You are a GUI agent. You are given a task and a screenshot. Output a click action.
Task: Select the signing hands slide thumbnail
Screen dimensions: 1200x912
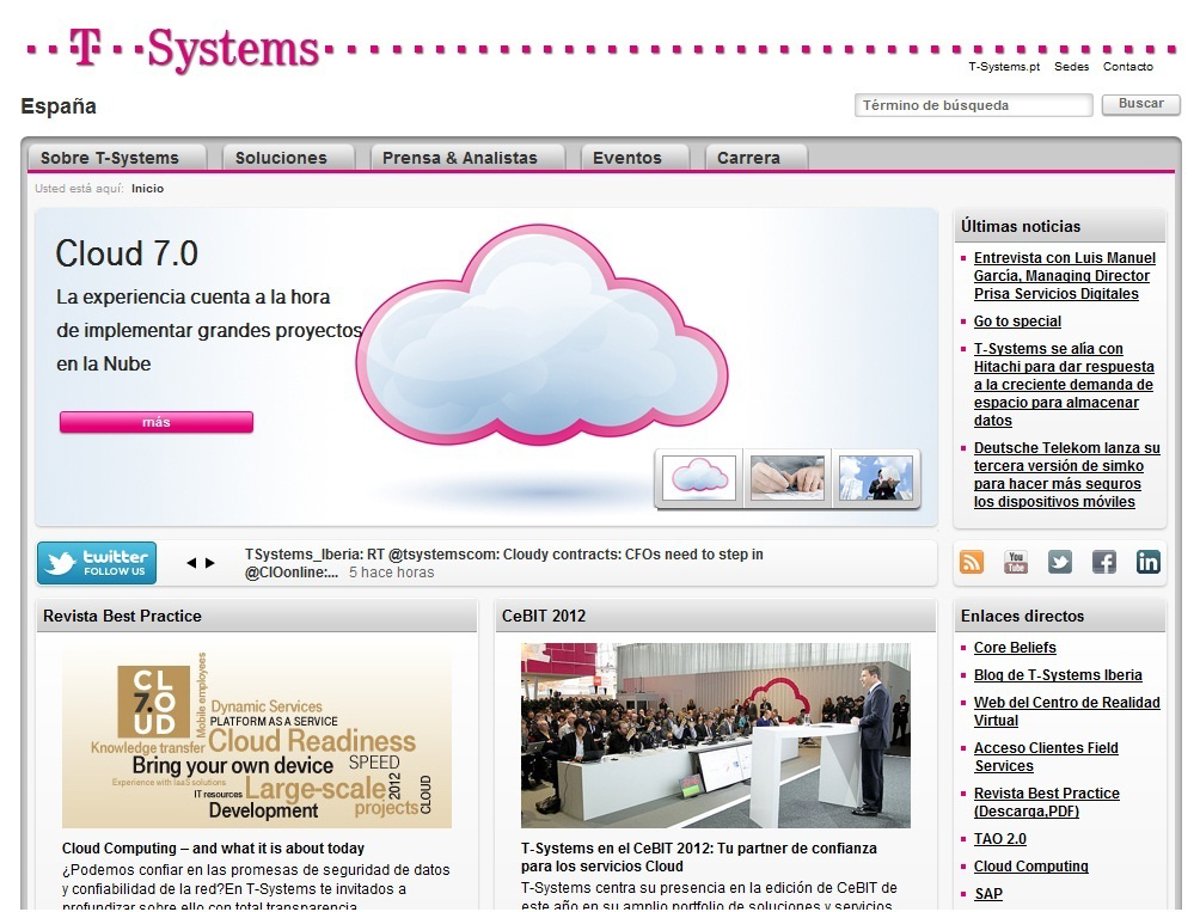pyautogui.click(x=787, y=478)
